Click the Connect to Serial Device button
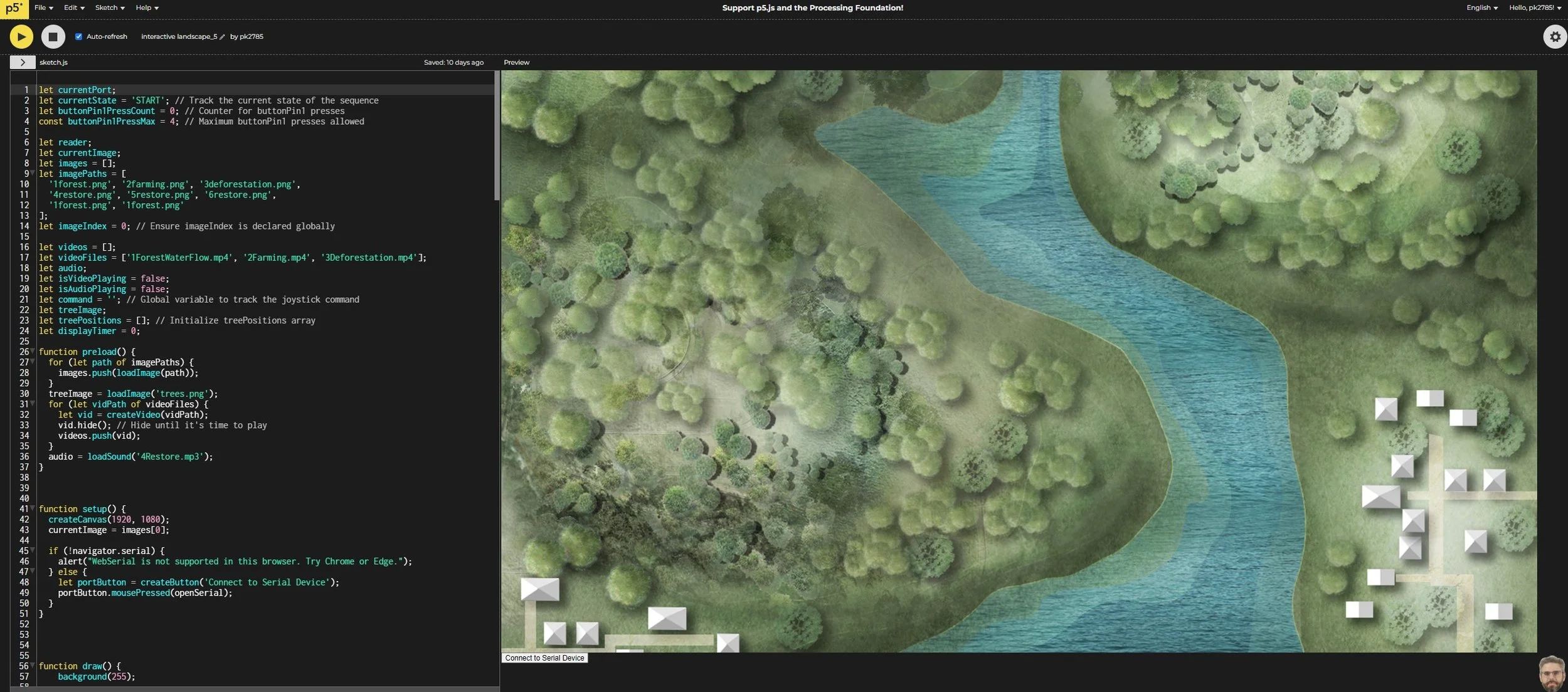Image resolution: width=1568 pixels, height=692 pixels. (544, 658)
